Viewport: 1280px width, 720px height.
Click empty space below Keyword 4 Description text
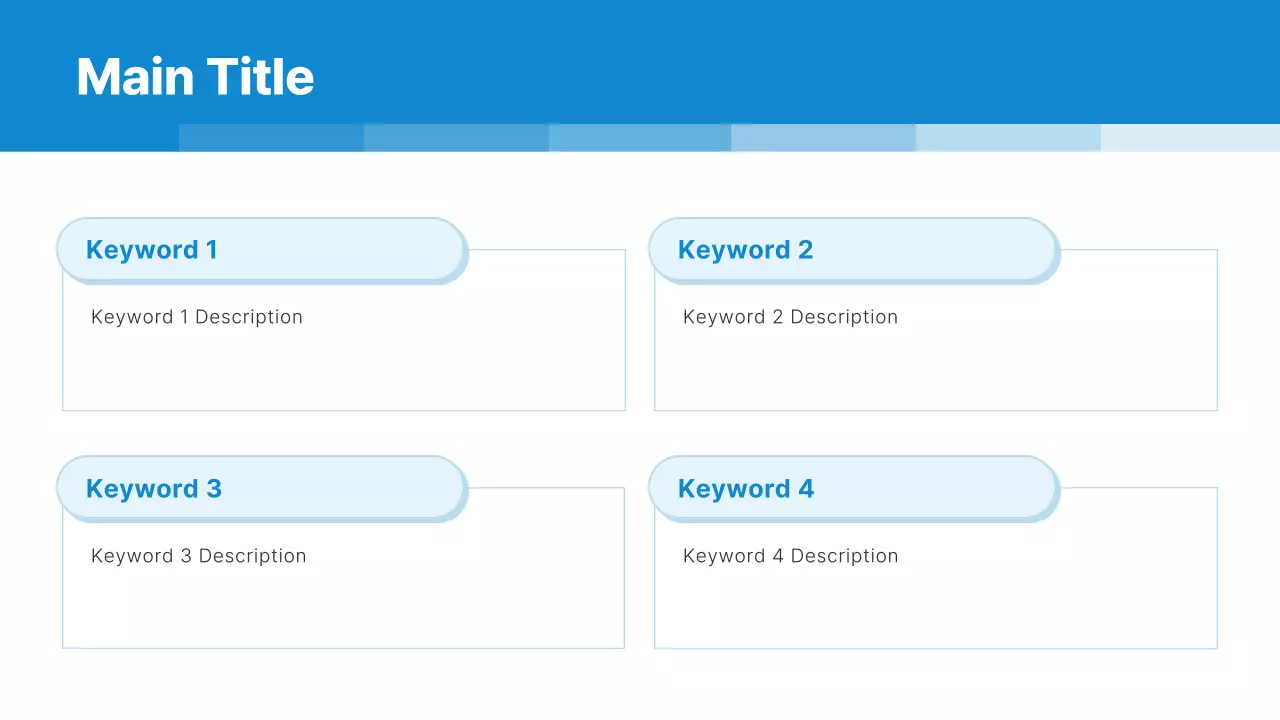coord(935,610)
